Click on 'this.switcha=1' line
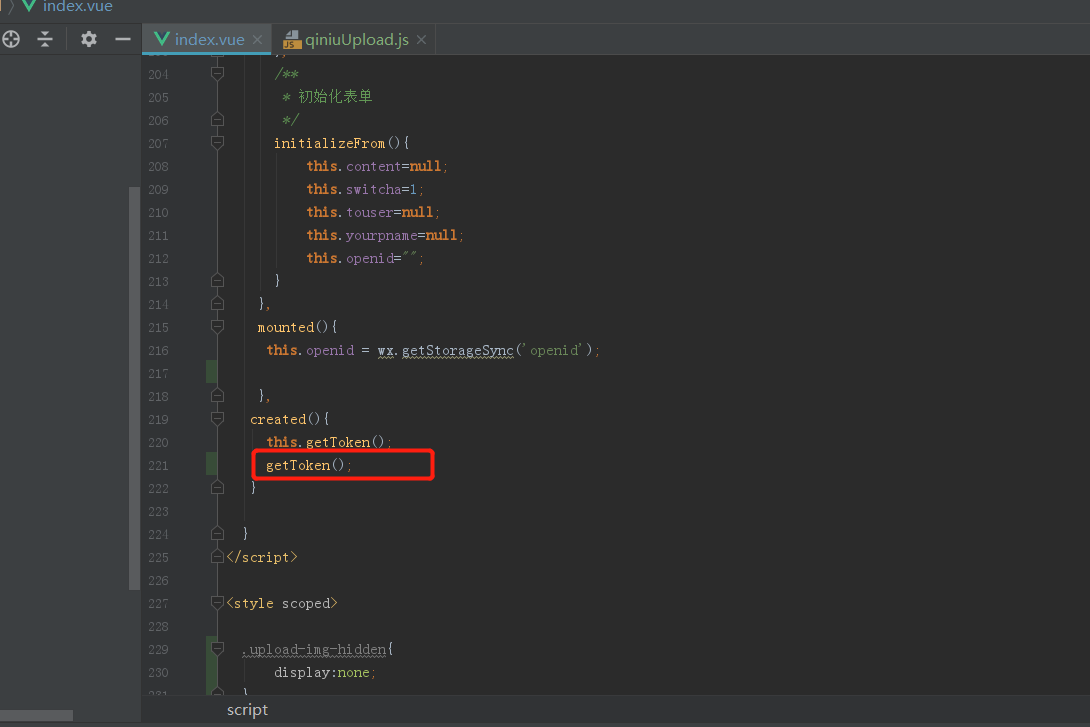The image size is (1090, 727). (x=365, y=189)
